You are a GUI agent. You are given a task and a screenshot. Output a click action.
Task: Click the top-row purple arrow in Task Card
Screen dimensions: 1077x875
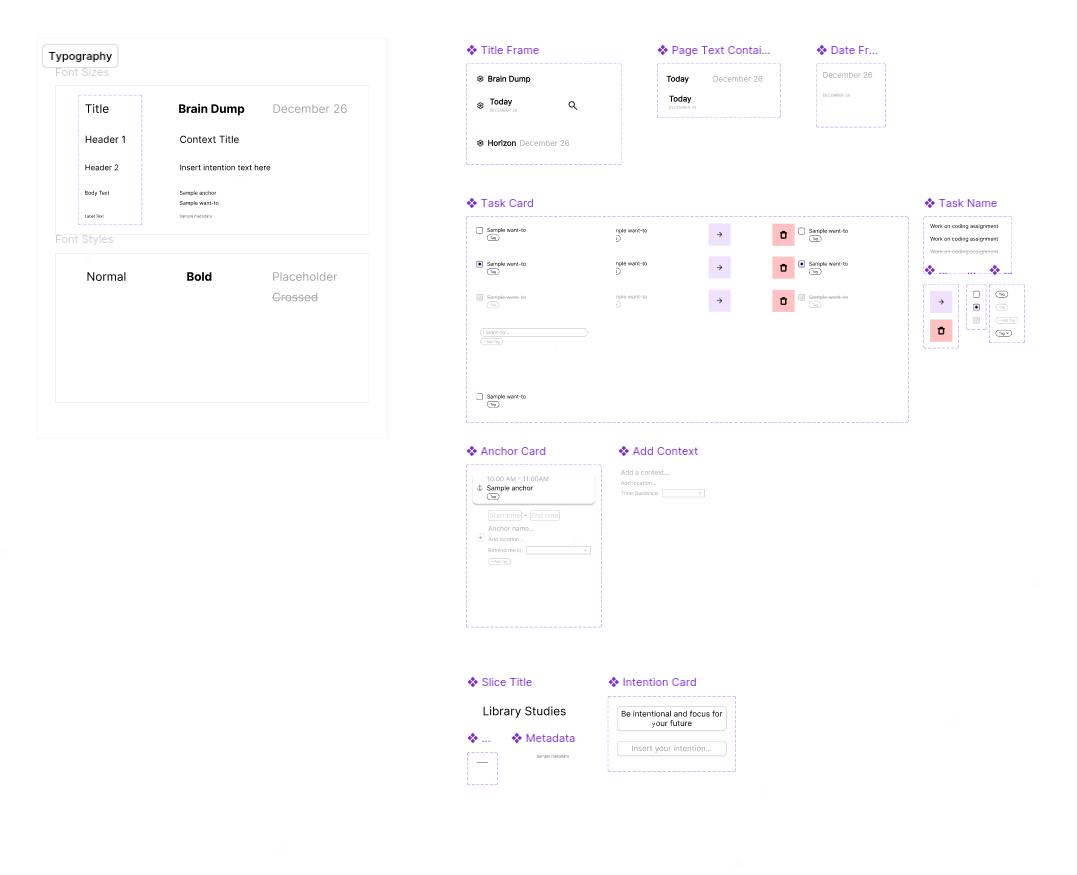click(x=719, y=234)
